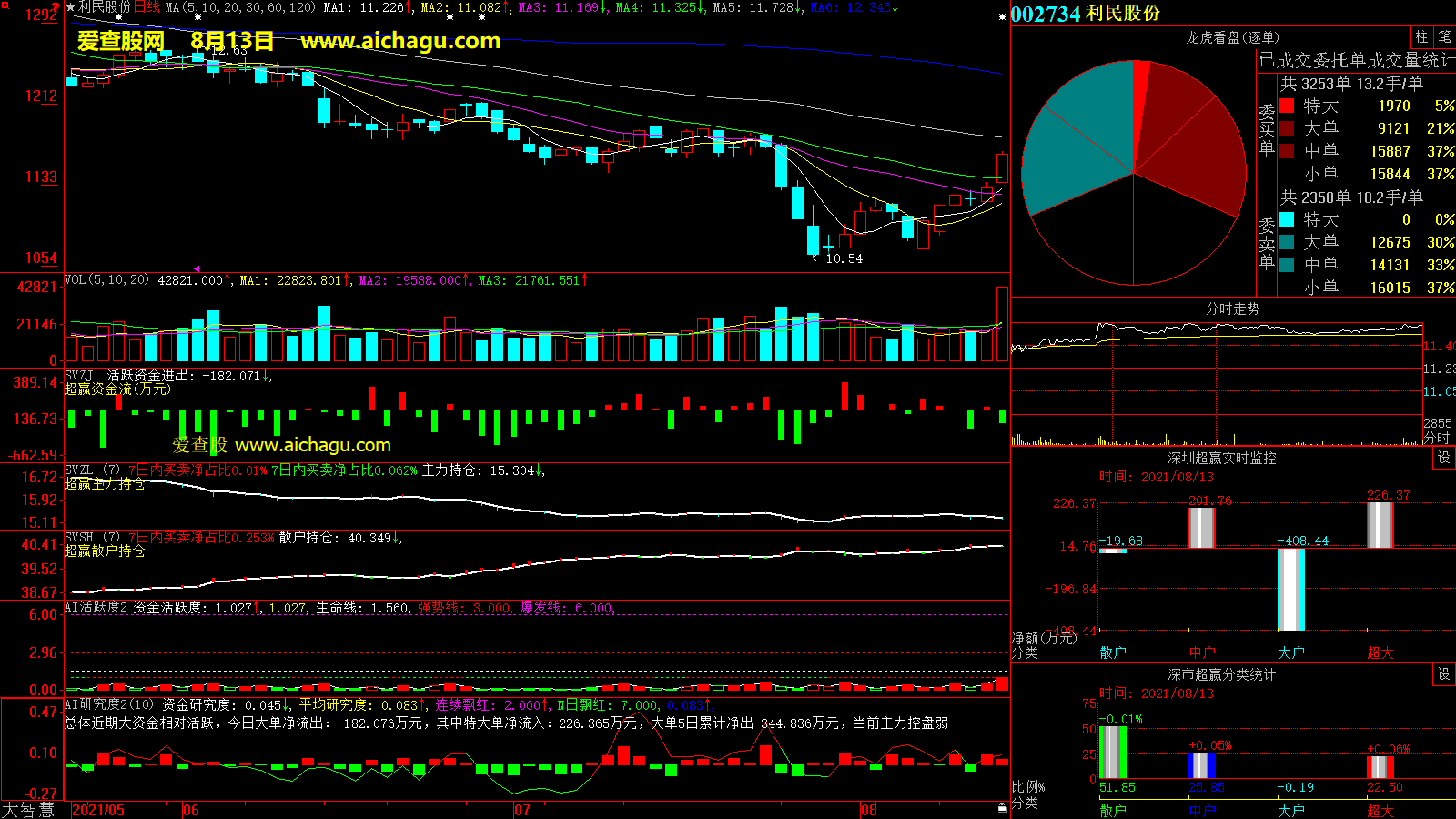Screen dimensions: 1456x819
Task: Click the cyan 特大 sell order swatch
Action: click(1287, 219)
